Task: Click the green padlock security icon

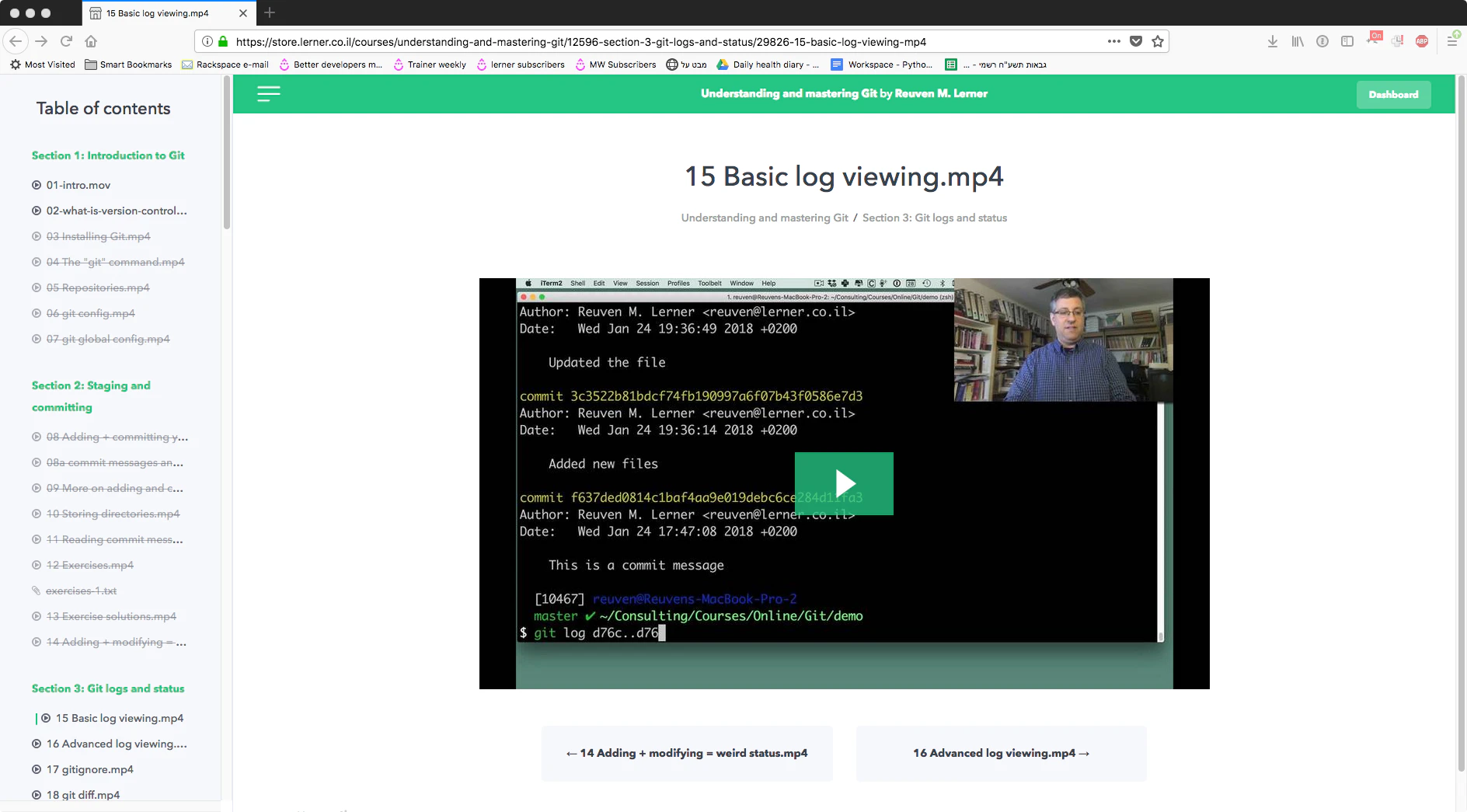Action: point(223,41)
